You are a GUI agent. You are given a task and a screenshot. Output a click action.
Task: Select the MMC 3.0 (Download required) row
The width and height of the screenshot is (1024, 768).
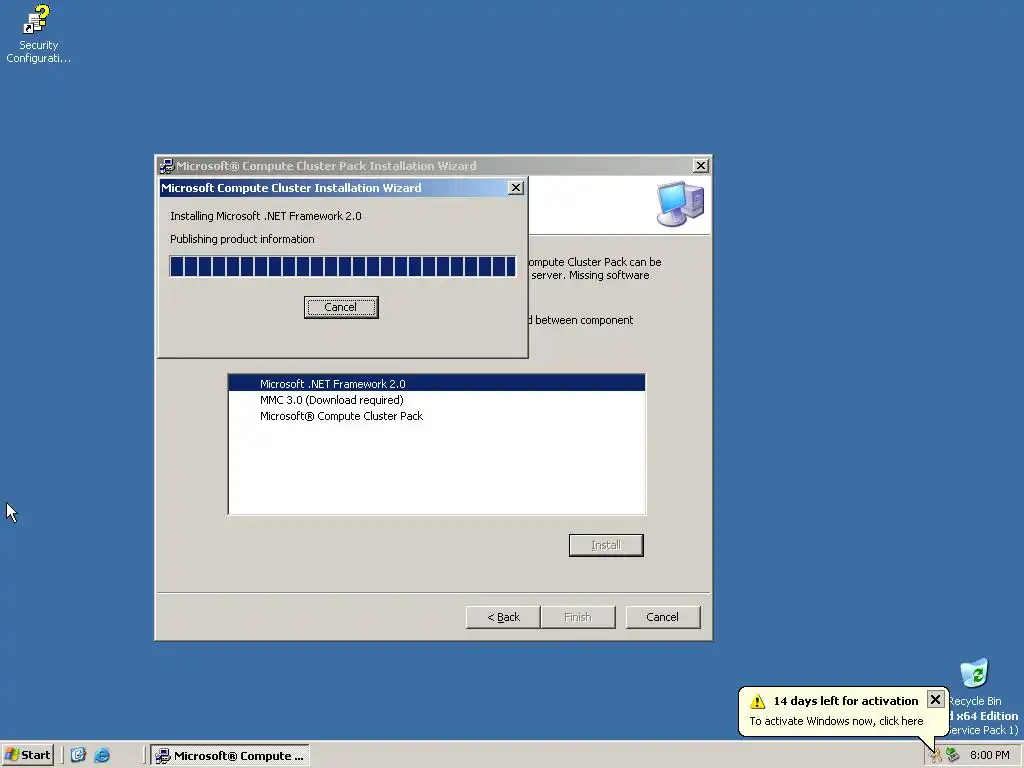[436, 400]
